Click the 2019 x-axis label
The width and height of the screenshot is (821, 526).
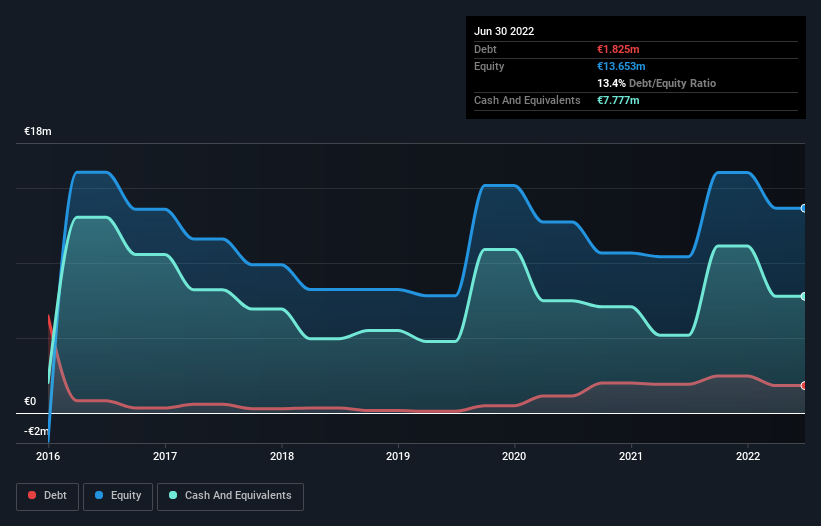point(398,456)
